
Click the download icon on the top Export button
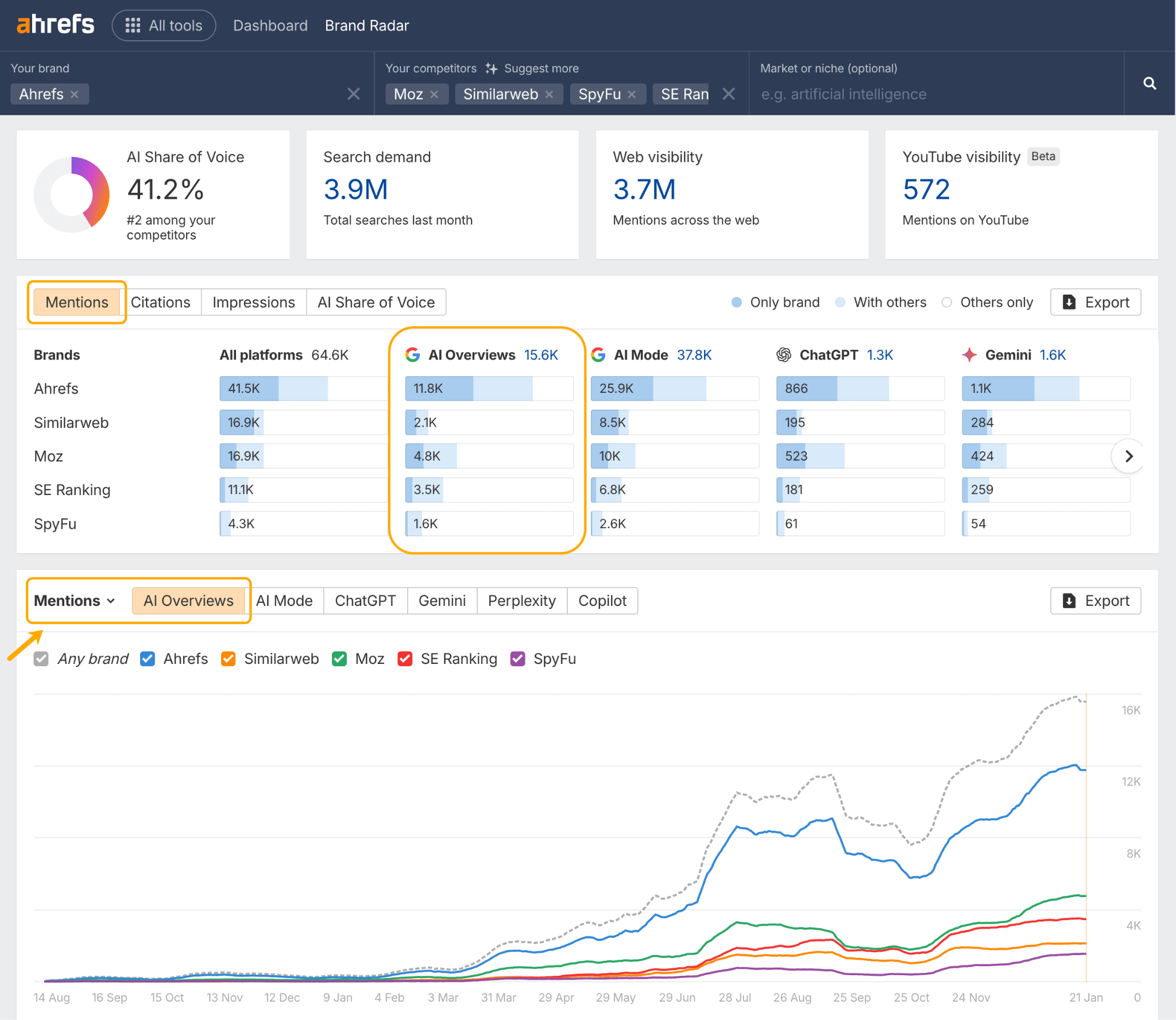pyautogui.click(x=1069, y=302)
